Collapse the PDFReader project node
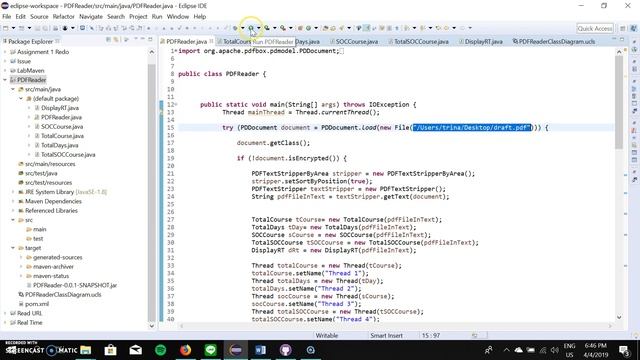This screenshot has height=360, width=640. 5,80
